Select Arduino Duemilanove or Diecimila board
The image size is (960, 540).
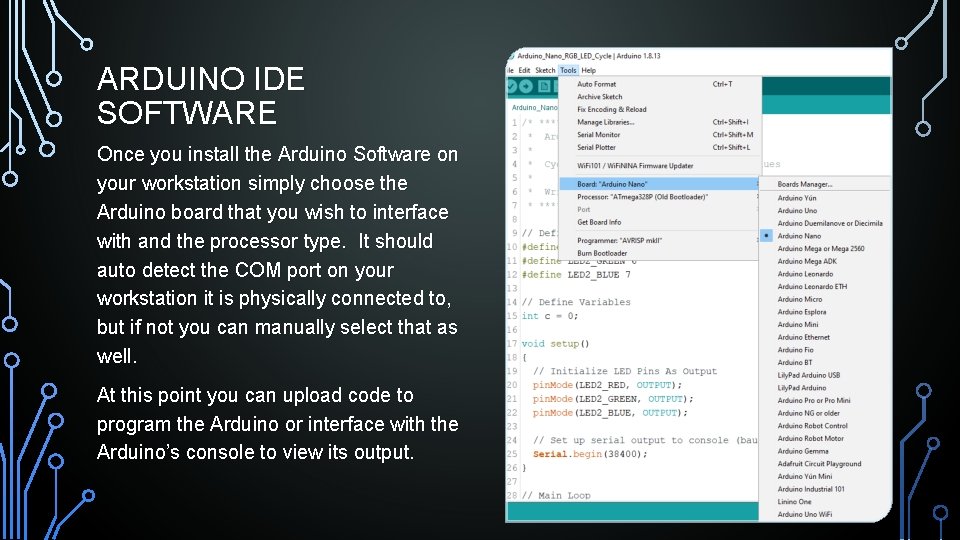pyautogui.click(x=825, y=223)
